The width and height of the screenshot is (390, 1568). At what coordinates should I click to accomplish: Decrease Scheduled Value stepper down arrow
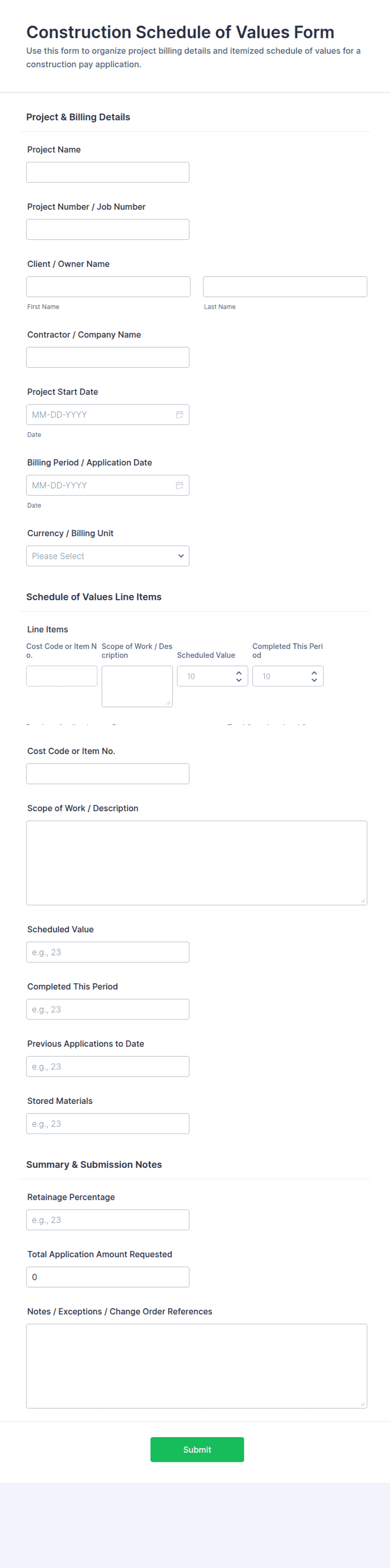(x=239, y=680)
